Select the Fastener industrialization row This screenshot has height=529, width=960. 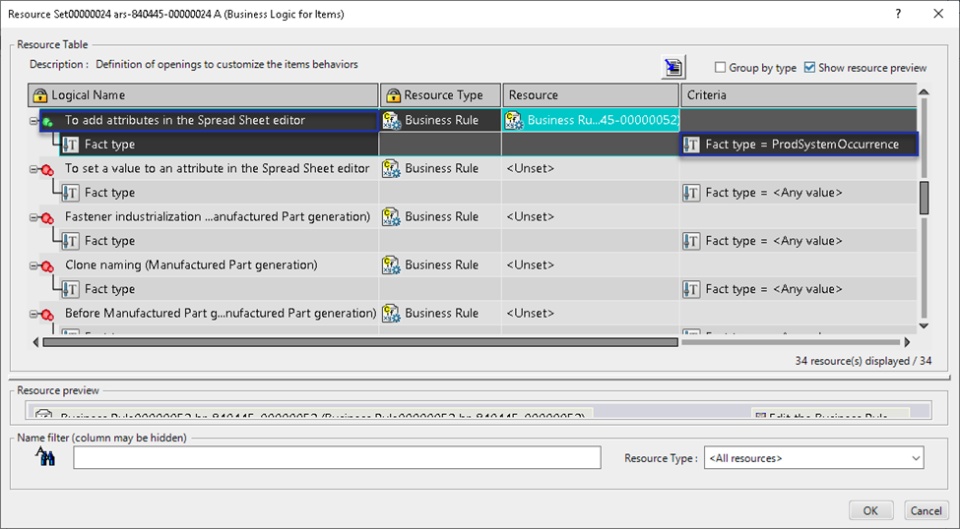(217, 217)
